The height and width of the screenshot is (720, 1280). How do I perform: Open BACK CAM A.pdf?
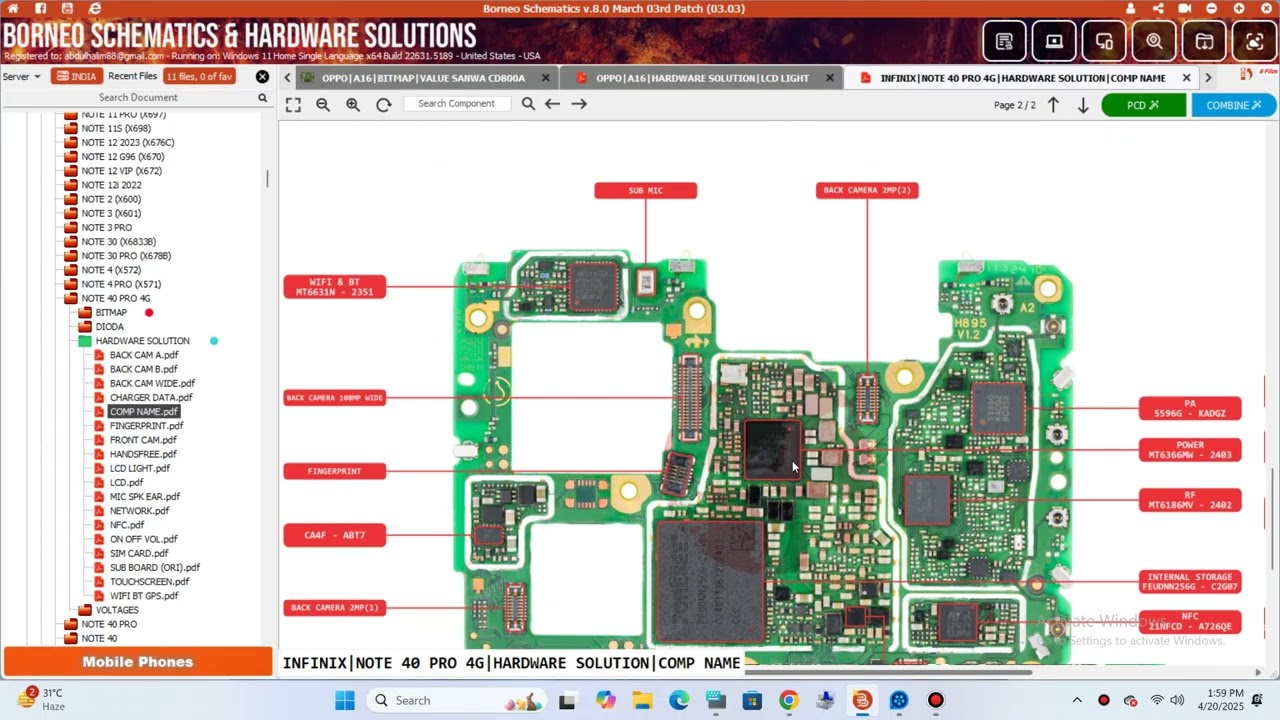144,355
